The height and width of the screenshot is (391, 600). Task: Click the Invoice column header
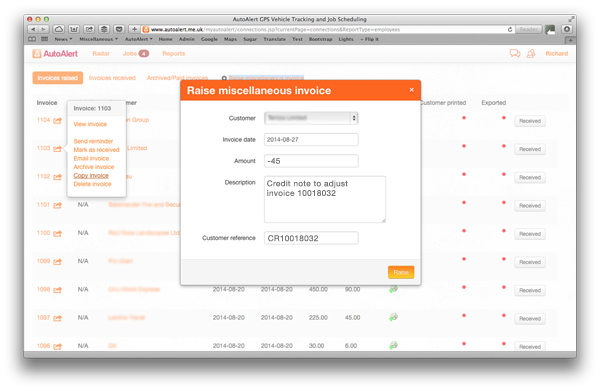(x=47, y=103)
